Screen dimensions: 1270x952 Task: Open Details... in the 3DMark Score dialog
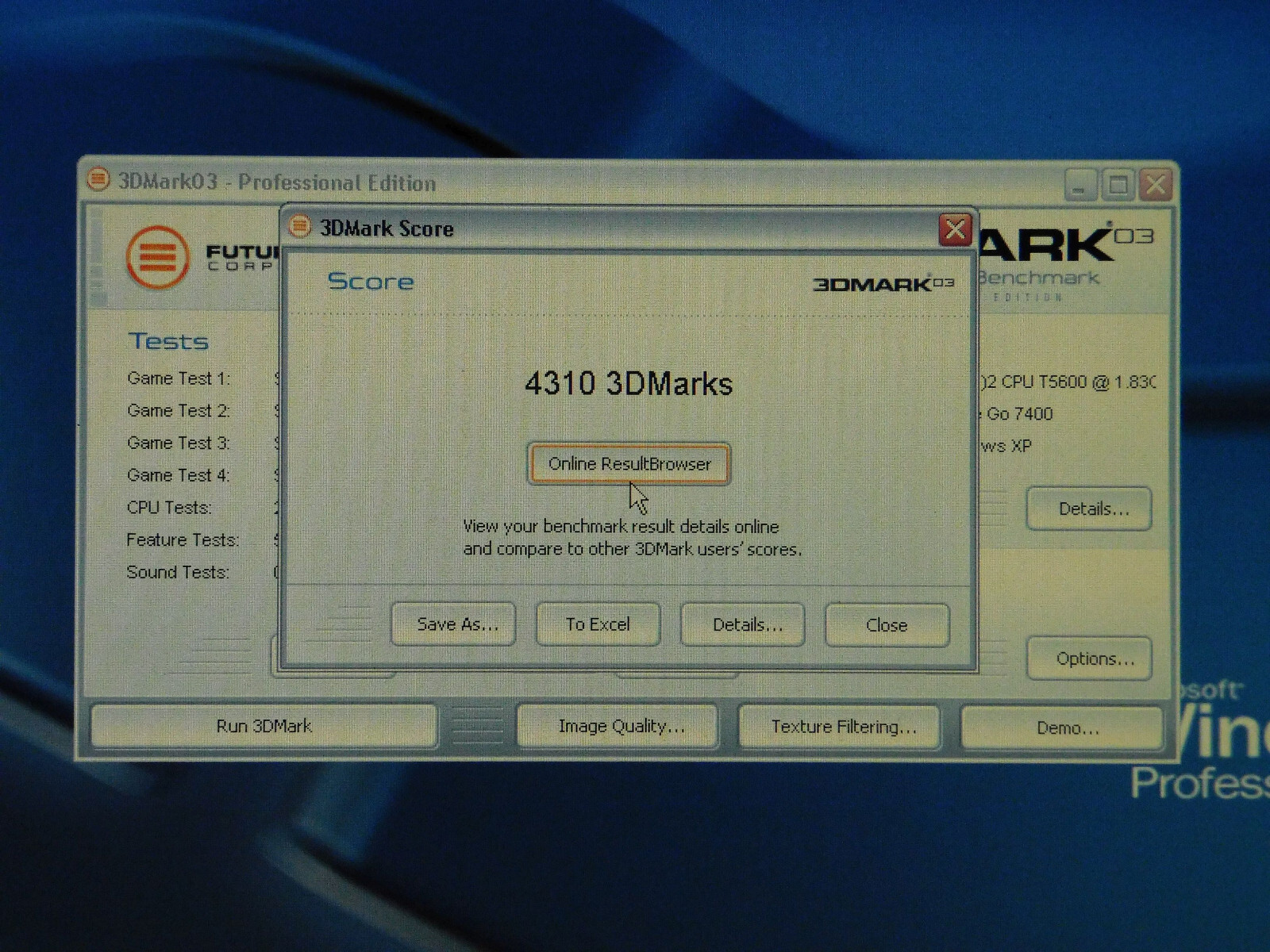click(744, 625)
